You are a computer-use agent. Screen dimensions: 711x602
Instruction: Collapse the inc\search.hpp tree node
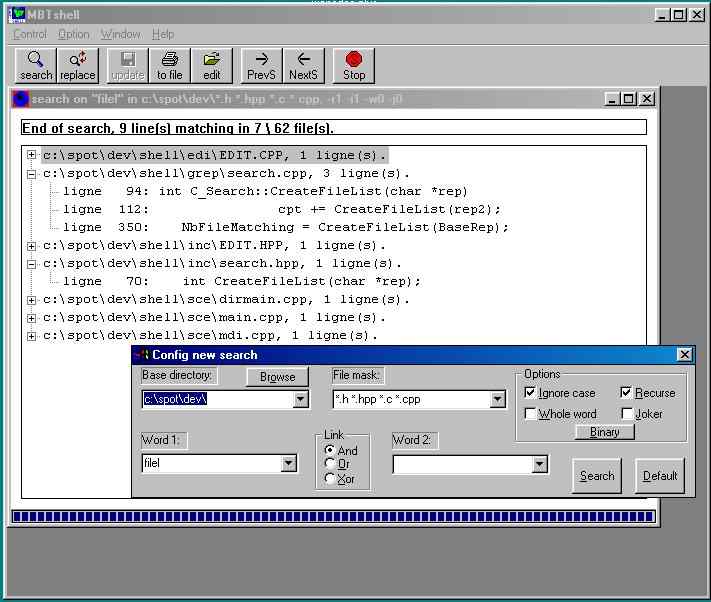click(x=31, y=264)
